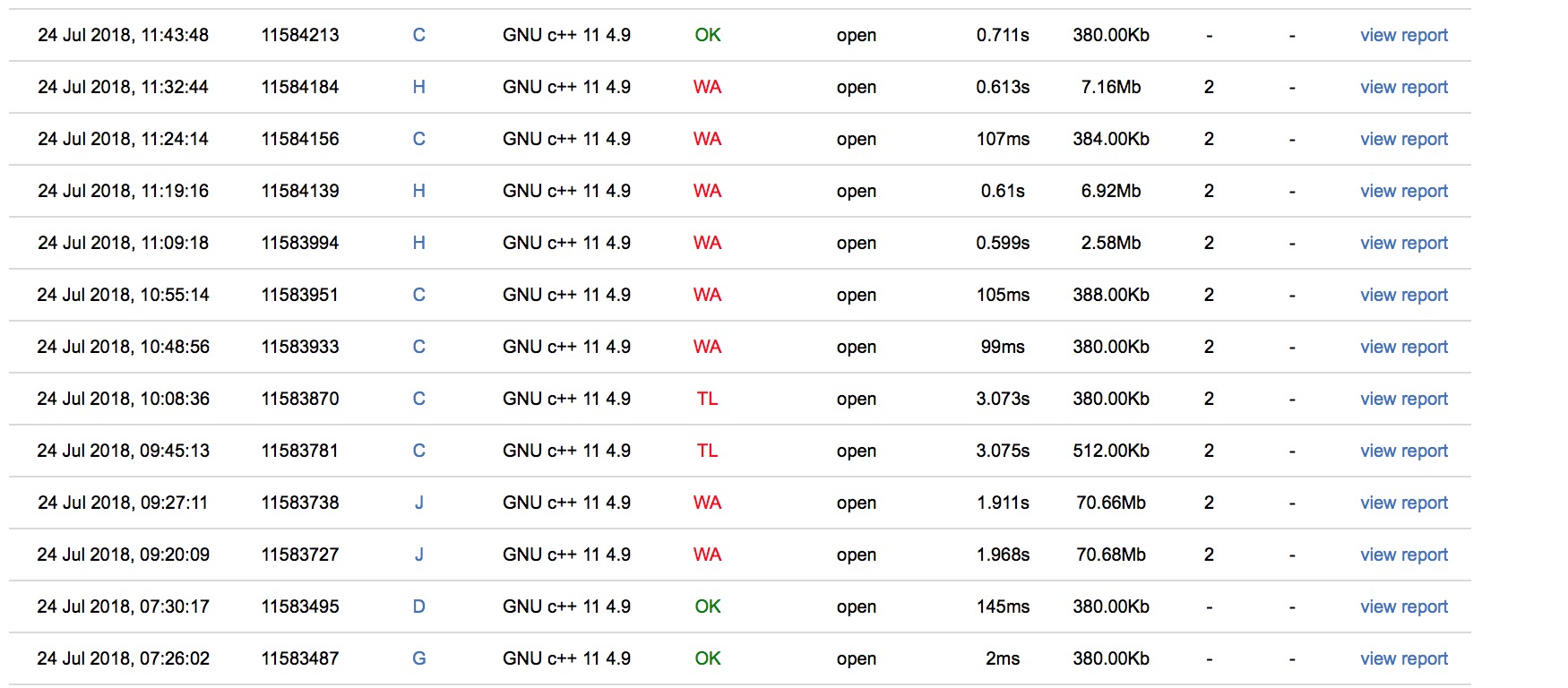Click problem H in the 11:19:16 row
Image resolution: width=1568 pixels, height=688 pixels.
(x=418, y=191)
